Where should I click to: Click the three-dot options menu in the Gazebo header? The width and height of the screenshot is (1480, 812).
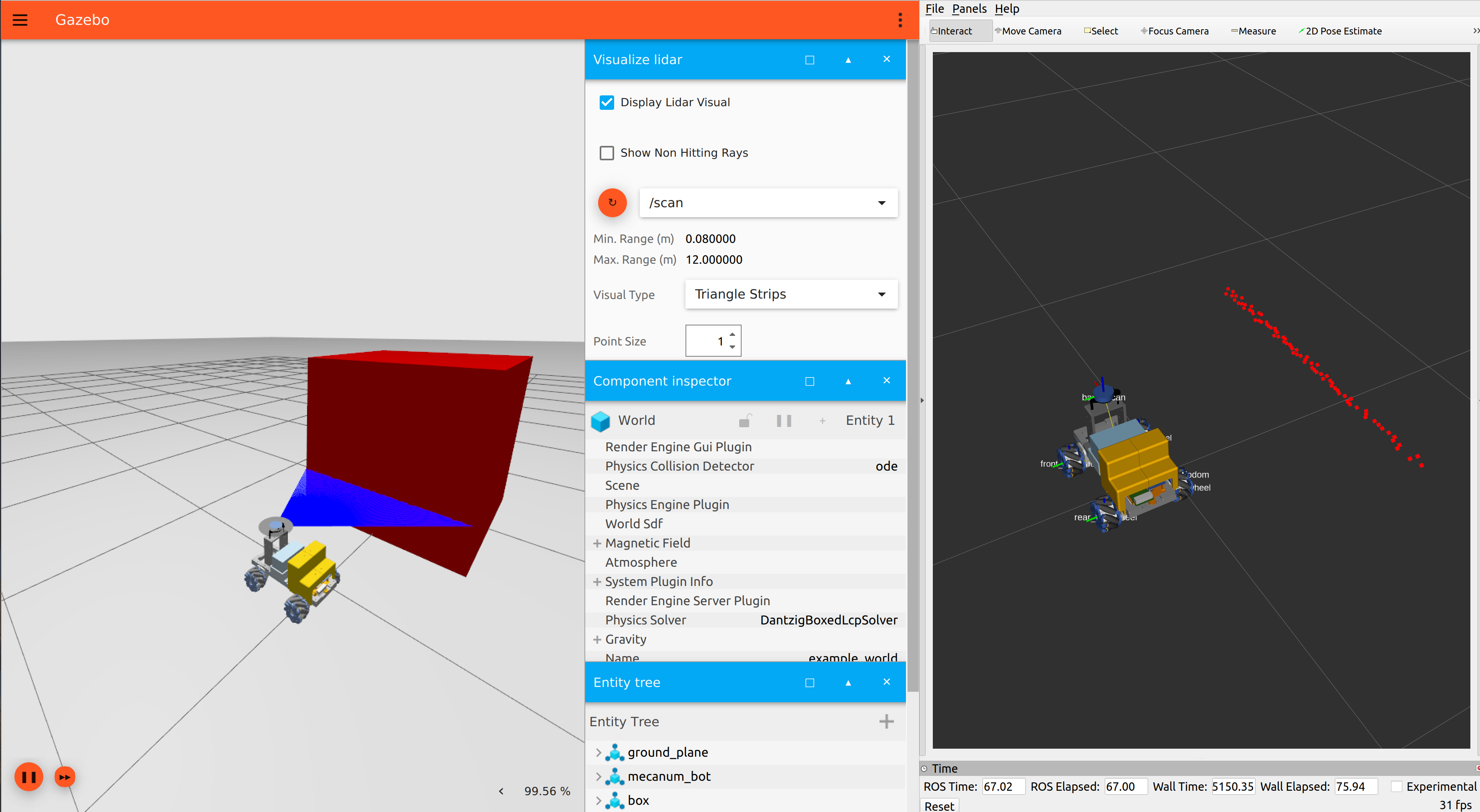click(x=900, y=20)
